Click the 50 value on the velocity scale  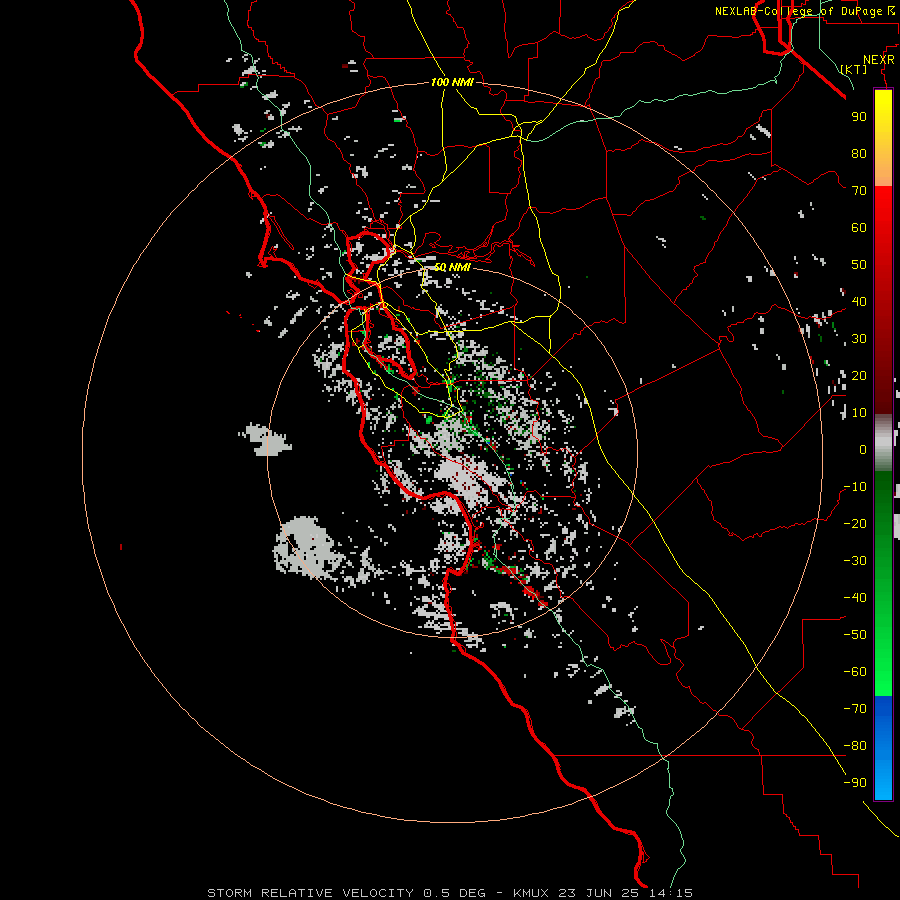point(859,265)
